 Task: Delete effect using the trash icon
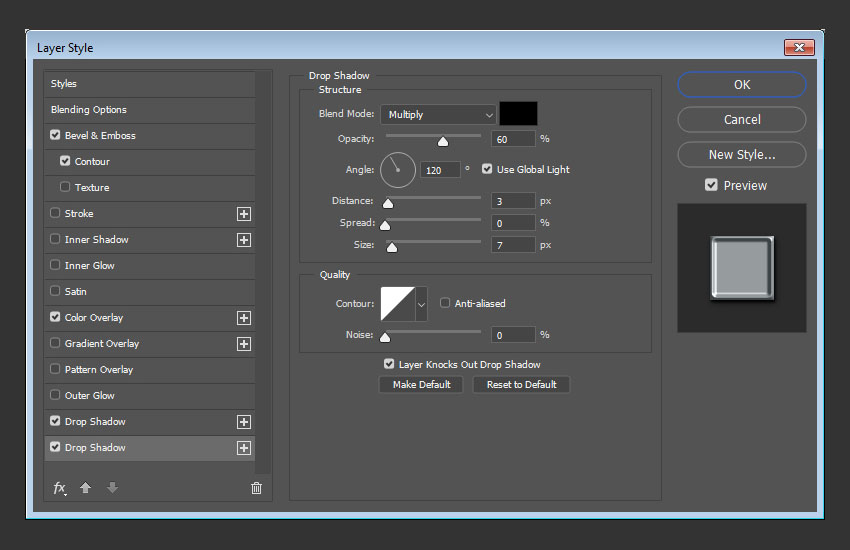tap(256, 488)
